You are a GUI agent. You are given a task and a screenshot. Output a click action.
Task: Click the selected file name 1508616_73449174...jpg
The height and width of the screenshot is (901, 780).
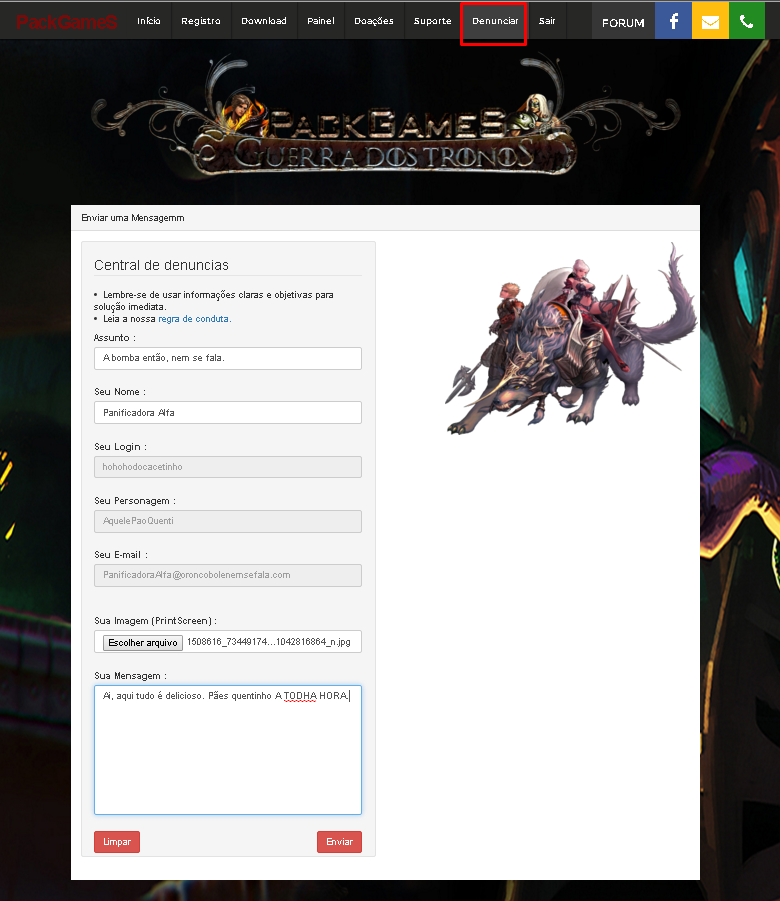[x=268, y=642]
